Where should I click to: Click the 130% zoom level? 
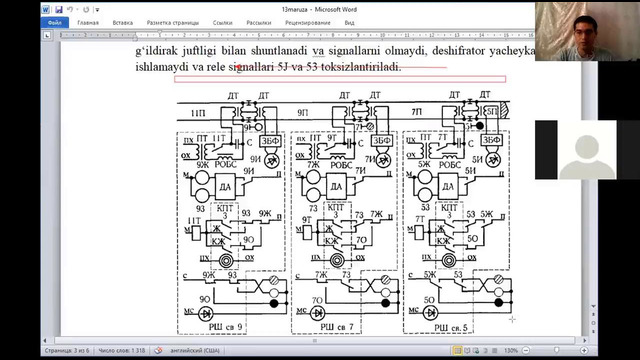click(x=511, y=351)
